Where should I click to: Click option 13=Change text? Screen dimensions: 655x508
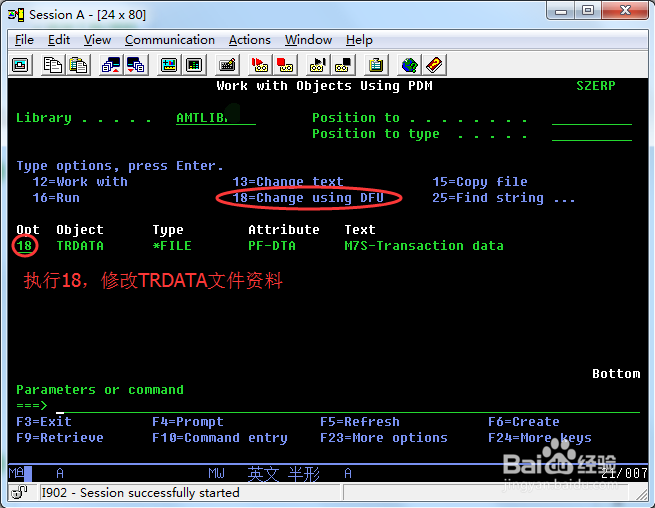(x=288, y=182)
